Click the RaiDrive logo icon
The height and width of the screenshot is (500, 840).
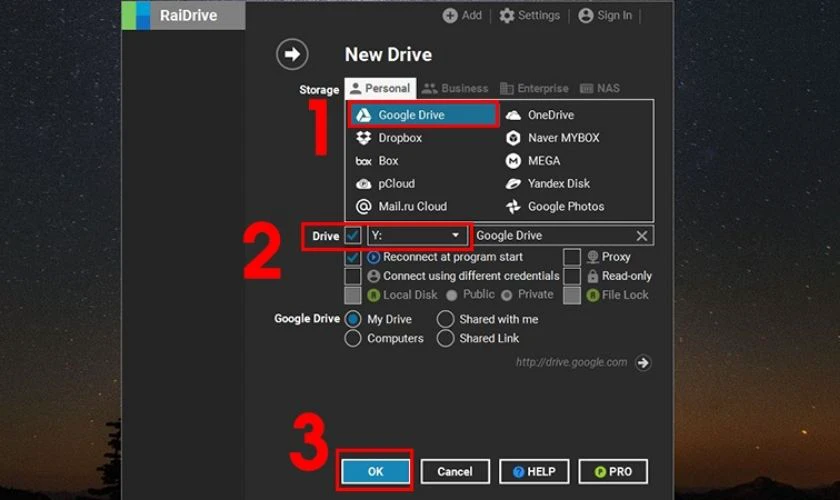click(x=137, y=15)
